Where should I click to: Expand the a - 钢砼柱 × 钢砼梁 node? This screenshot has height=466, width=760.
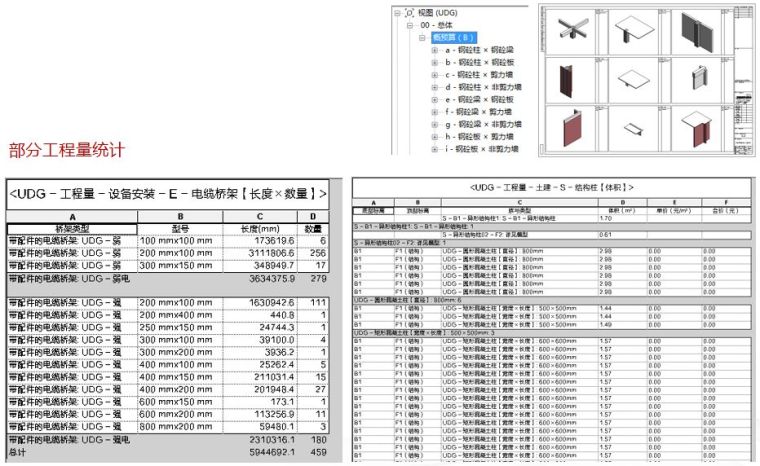435,50
